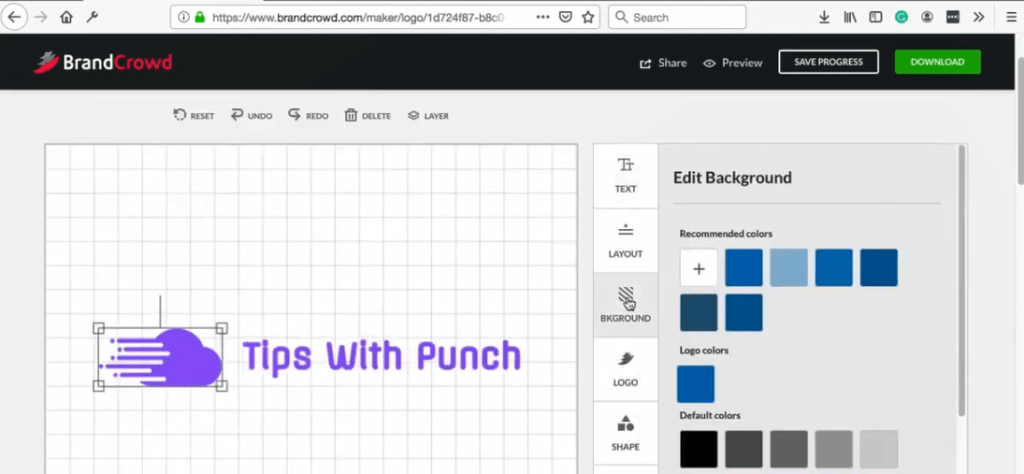Click the browser Forward arrow
This screenshot has width=1024, height=474.
tap(40, 17)
